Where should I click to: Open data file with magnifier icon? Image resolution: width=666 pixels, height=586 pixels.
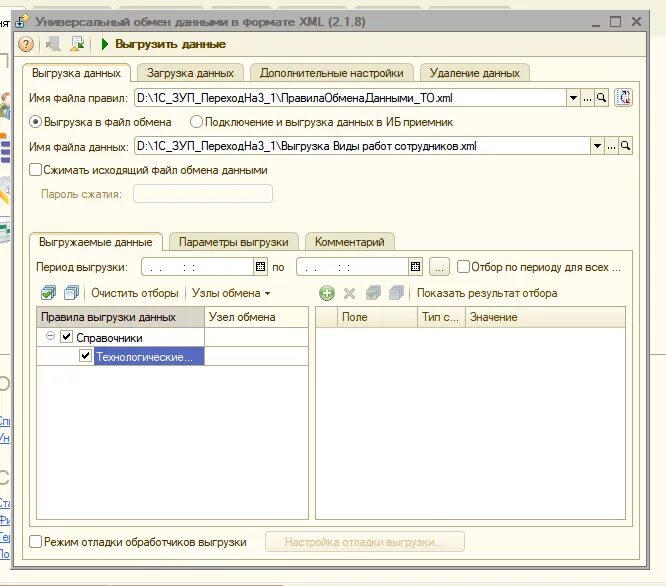pyautogui.click(x=626, y=146)
